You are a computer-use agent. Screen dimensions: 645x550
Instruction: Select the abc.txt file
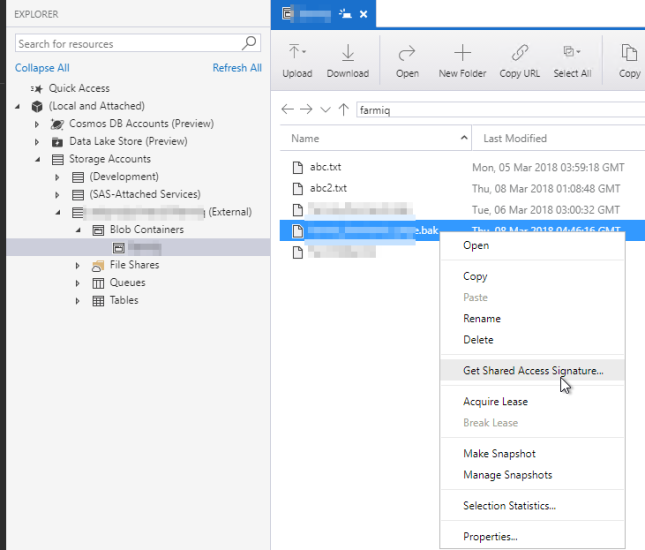(325, 167)
